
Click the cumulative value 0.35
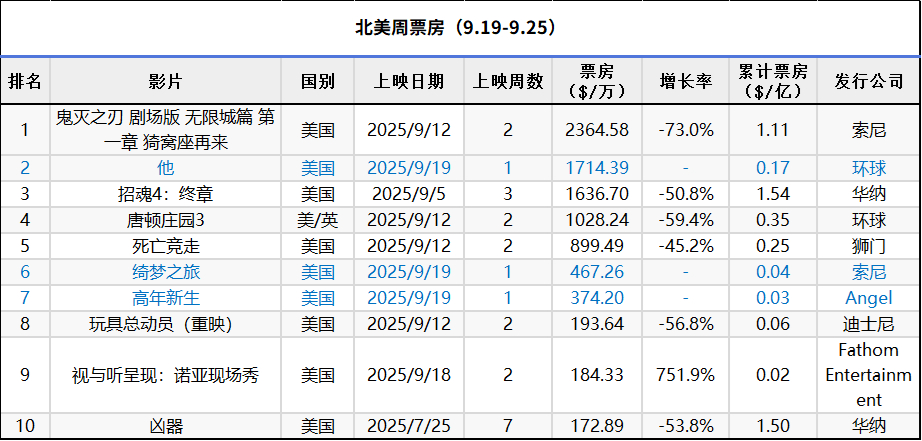point(773,220)
